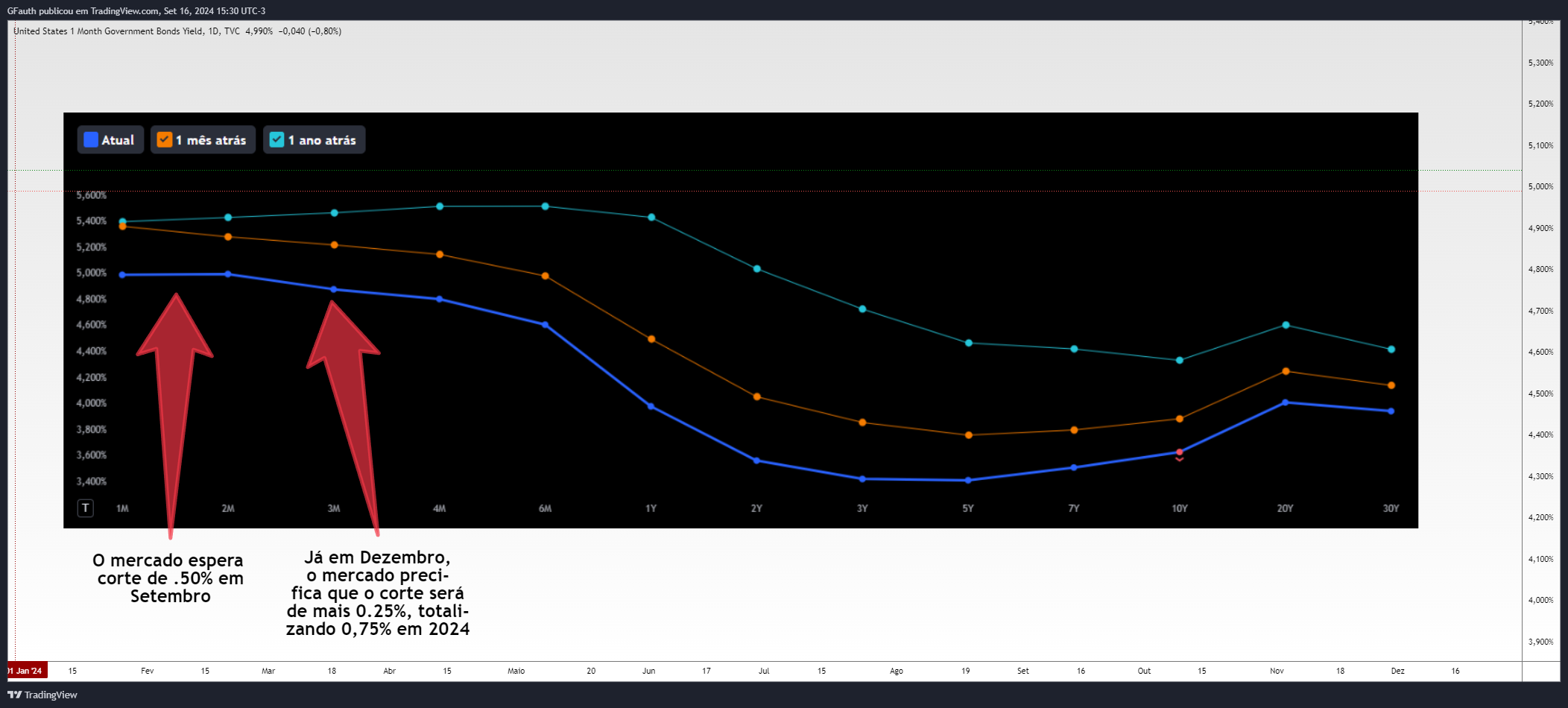Screen dimensions: 1568x708
Task: Click the Set label on the time axis
Action: point(1023,671)
